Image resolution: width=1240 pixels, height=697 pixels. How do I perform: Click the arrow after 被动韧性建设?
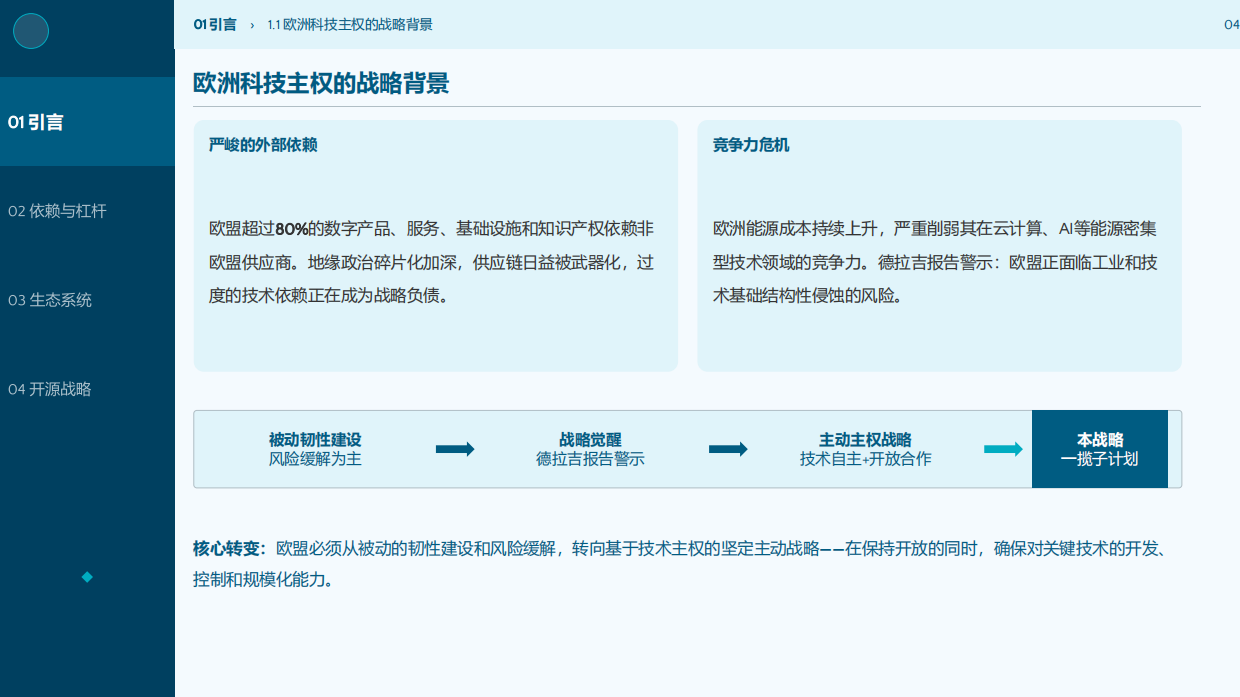[x=455, y=449]
